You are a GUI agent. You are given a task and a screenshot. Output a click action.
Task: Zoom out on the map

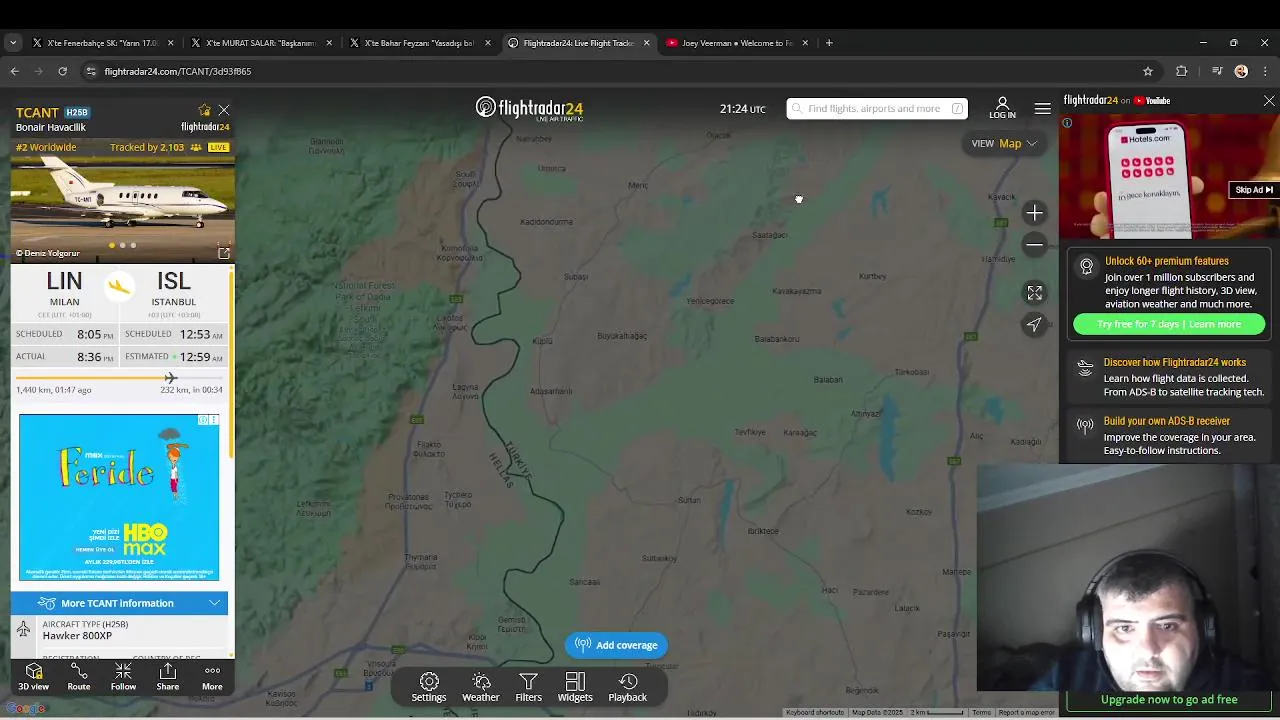(1035, 245)
